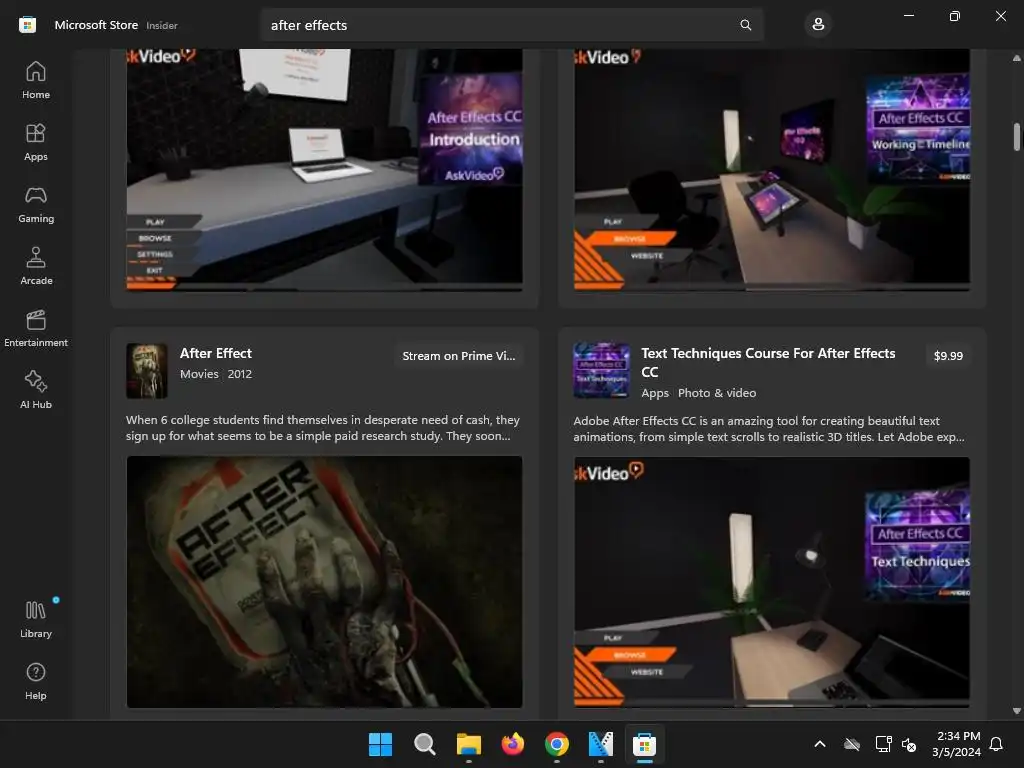Open the Working Timeline course screenshot

coord(772,169)
